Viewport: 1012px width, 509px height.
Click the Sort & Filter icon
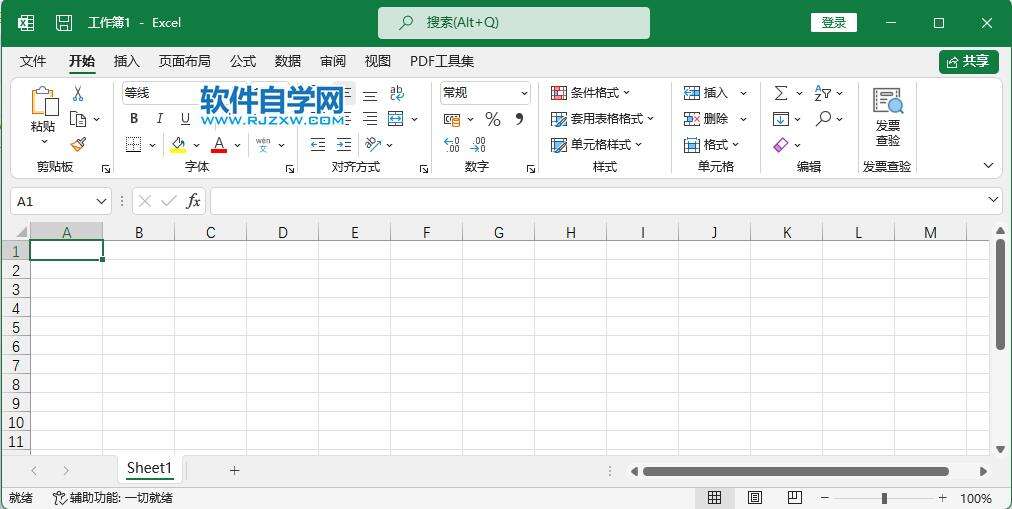click(x=823, y=94)
